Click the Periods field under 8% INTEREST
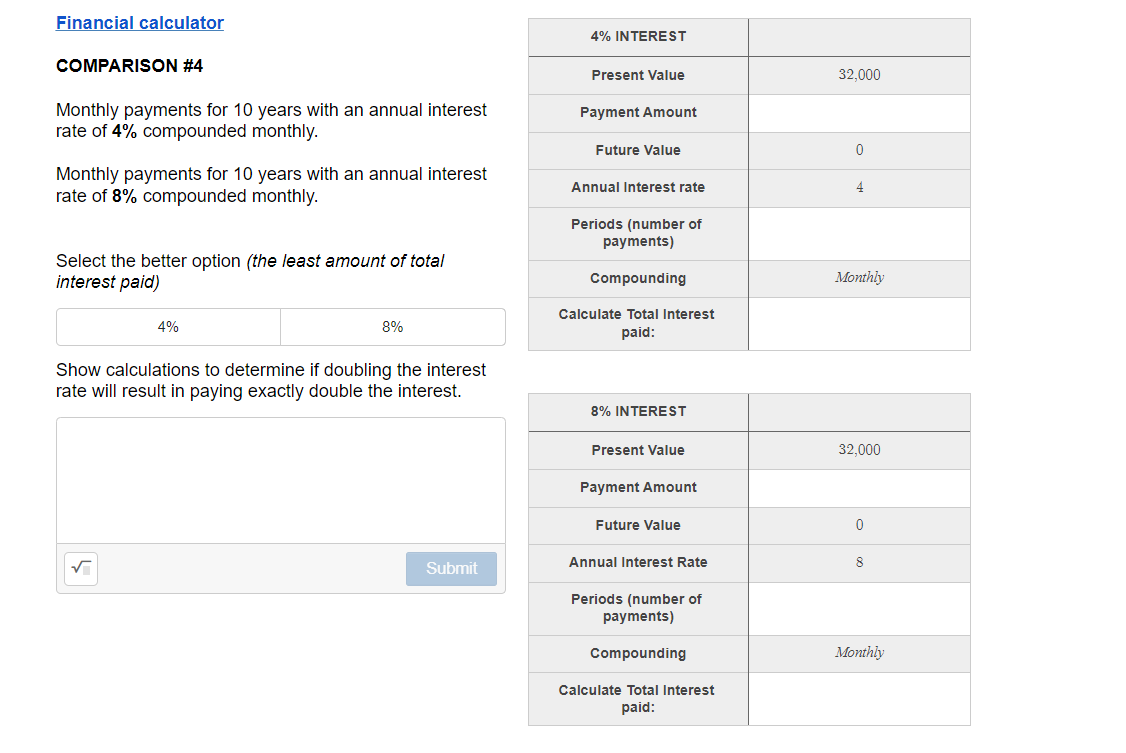Viewport: 1126px width, 753px height. 858,608
